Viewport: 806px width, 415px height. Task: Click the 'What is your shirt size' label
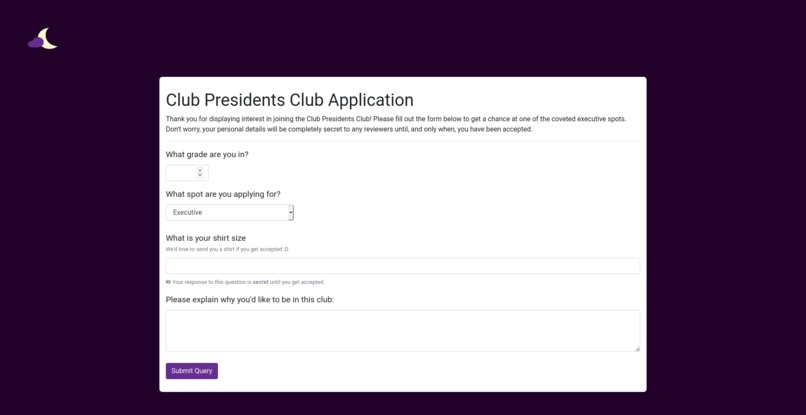pyautogui.click(x=206, y=238)
